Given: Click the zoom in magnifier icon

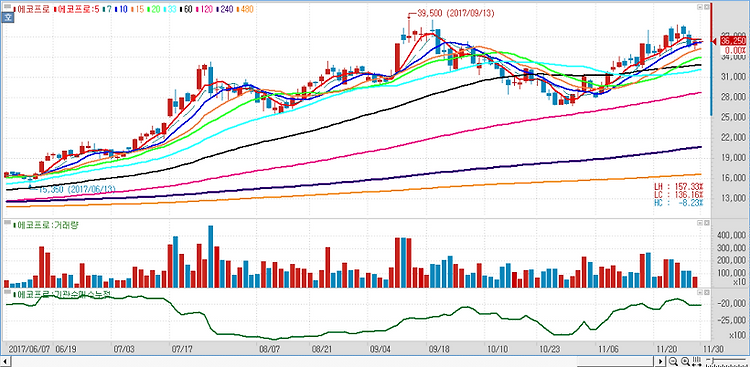Looking at the screenshot, I should pyautogui.click(x=684, y=362).
